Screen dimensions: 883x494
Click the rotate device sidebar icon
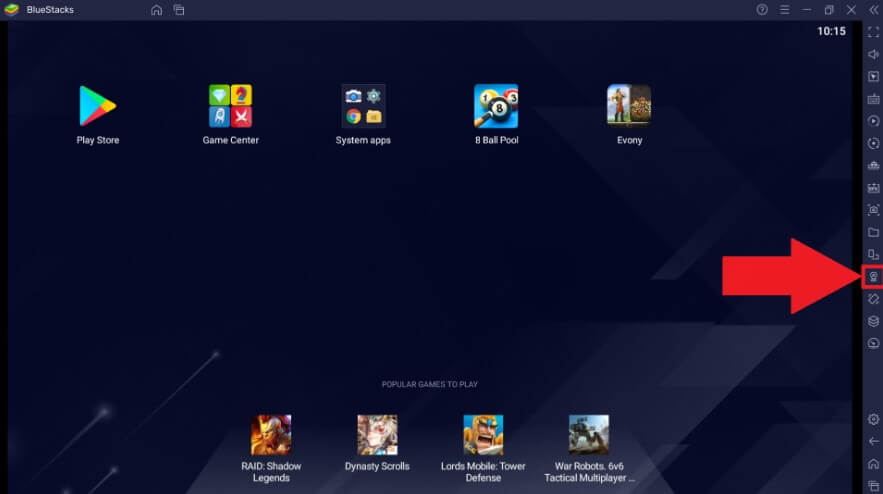(x=873, y=255)
